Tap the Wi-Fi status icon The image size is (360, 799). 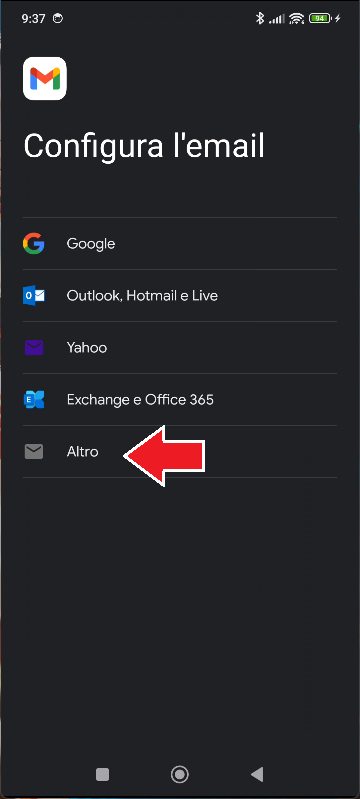[296, 19]
